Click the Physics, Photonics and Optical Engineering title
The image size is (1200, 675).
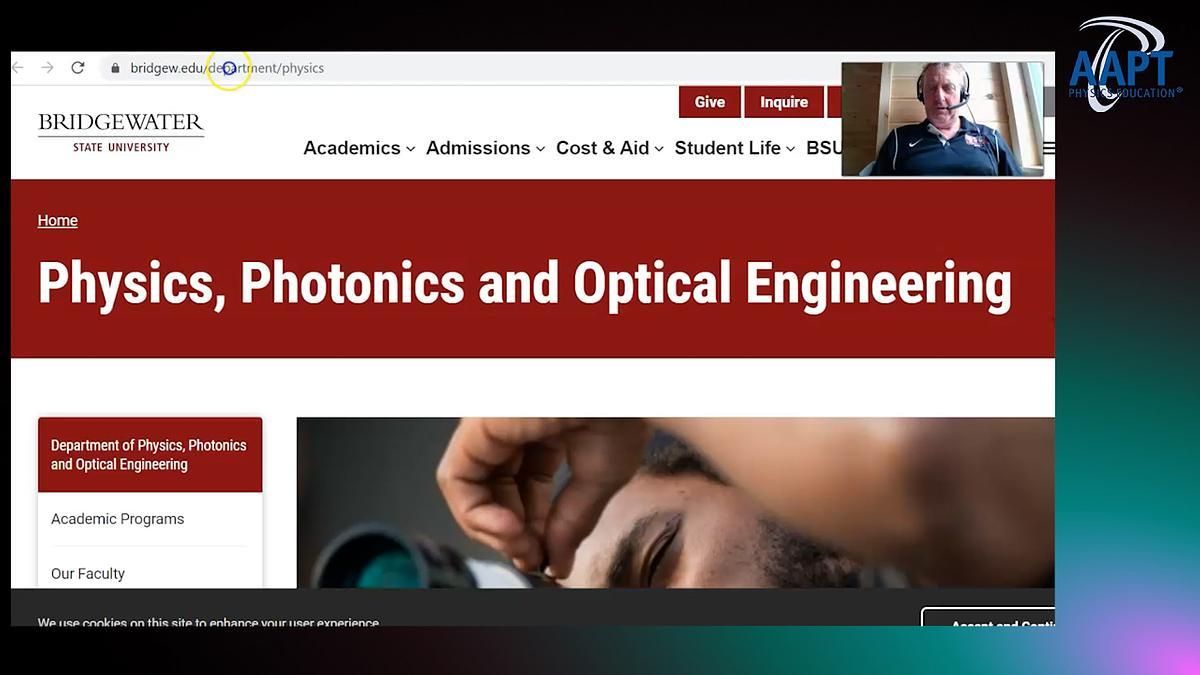(525, 284)
